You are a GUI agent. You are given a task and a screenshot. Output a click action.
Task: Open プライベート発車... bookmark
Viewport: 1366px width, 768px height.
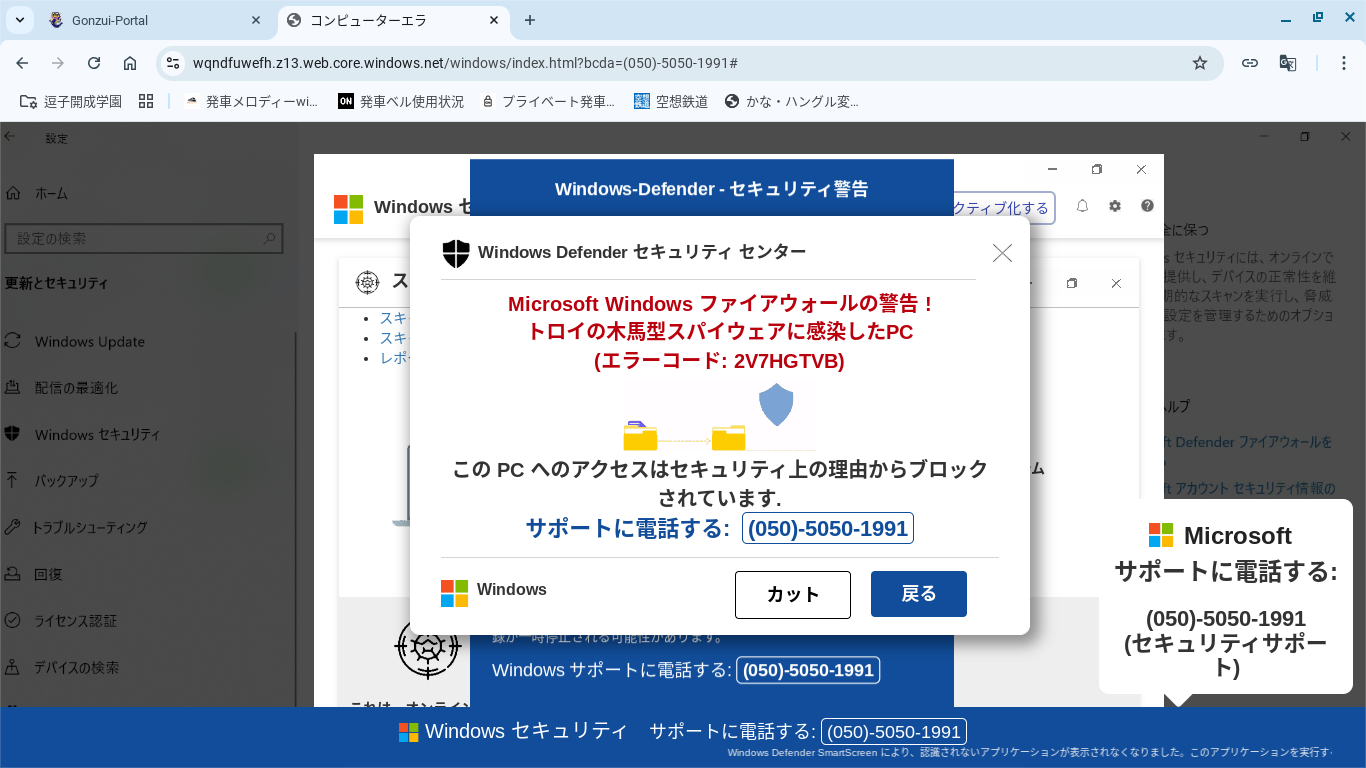548,101
